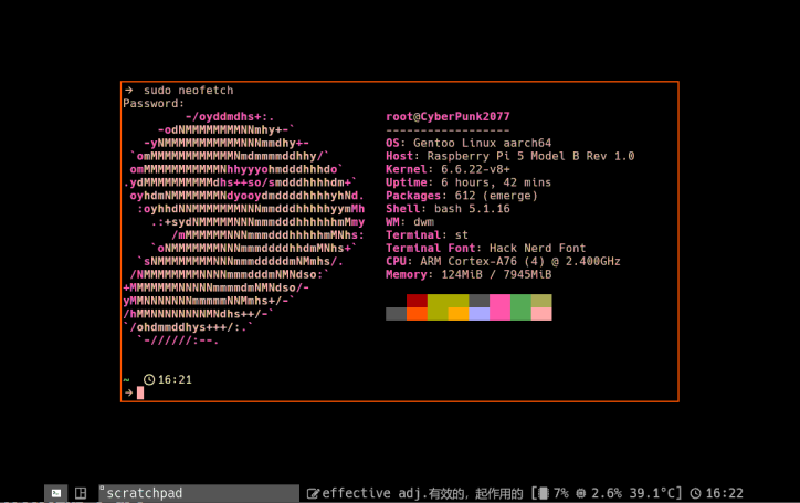Click the 7% battery percentage
This screenshot has height=503, width=800.
[561, 493]
